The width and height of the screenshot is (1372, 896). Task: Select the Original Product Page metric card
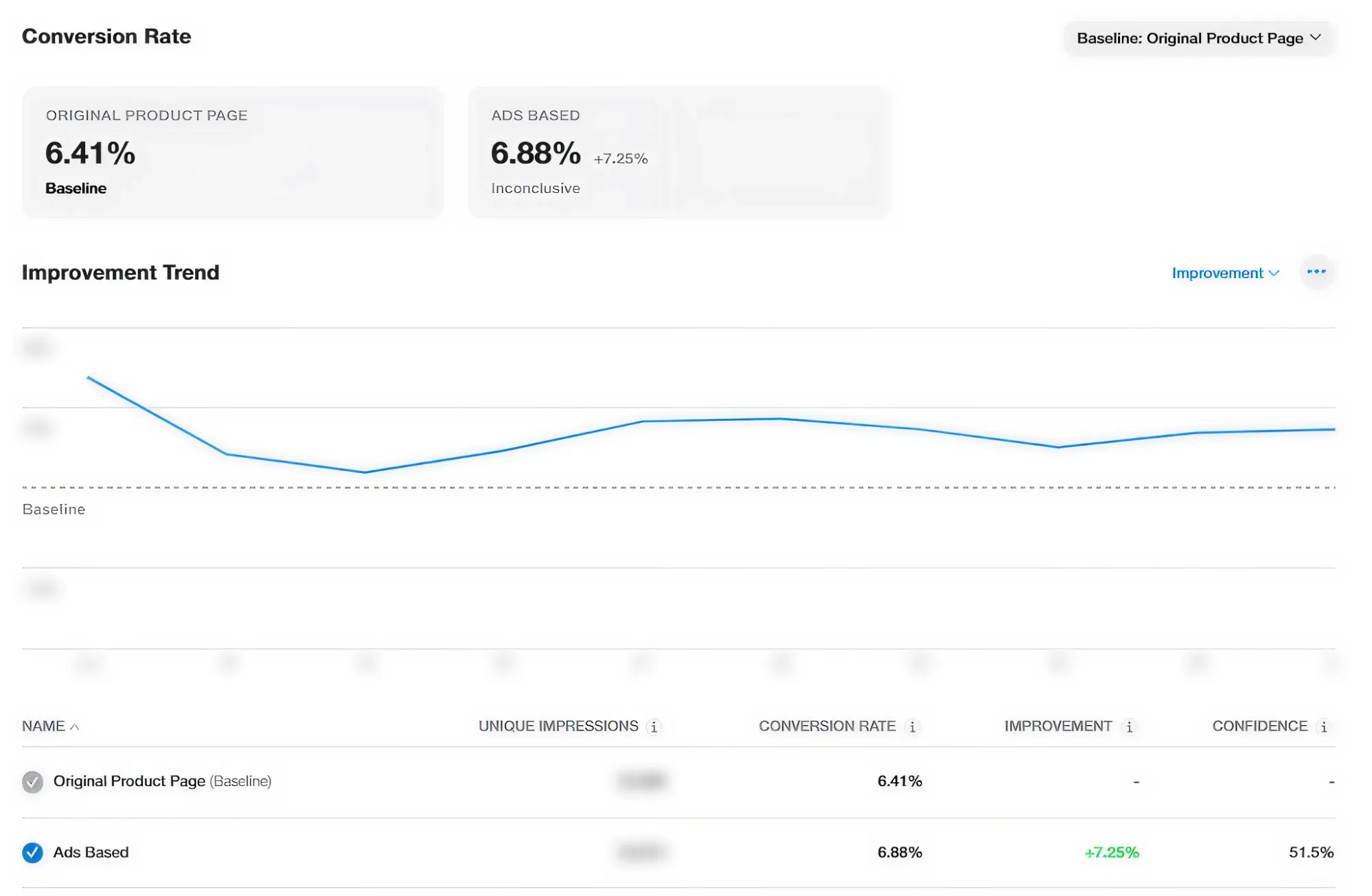pyautogui.click(x=233, y=152)
